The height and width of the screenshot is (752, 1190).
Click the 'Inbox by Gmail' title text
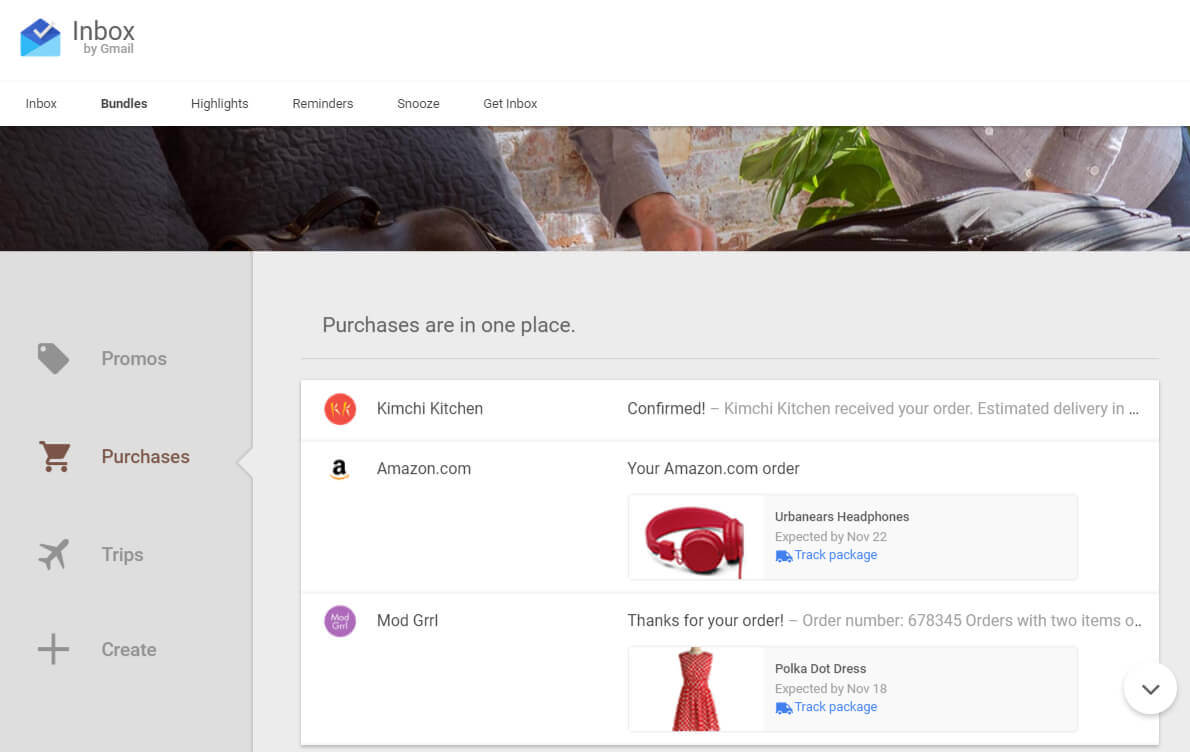tap(104, 36)
